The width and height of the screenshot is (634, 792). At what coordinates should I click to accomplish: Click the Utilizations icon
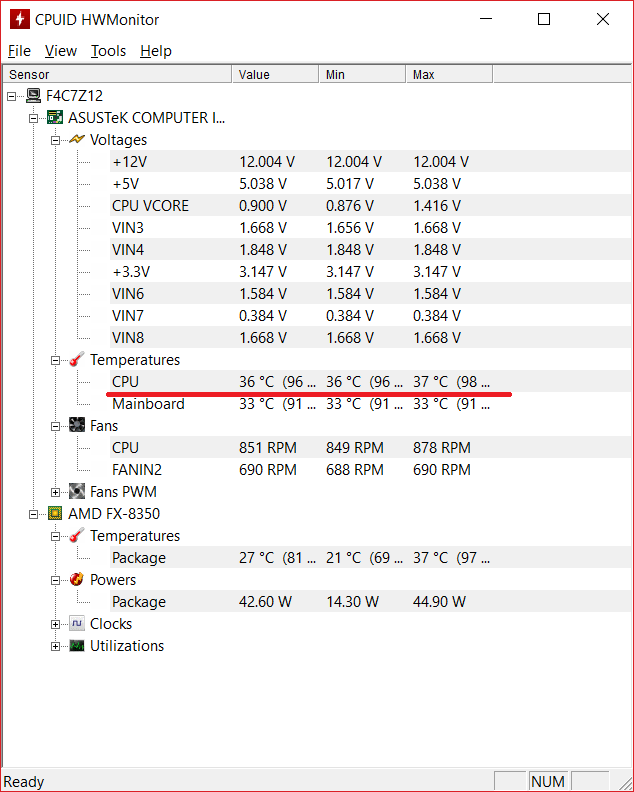click(77, 646)
